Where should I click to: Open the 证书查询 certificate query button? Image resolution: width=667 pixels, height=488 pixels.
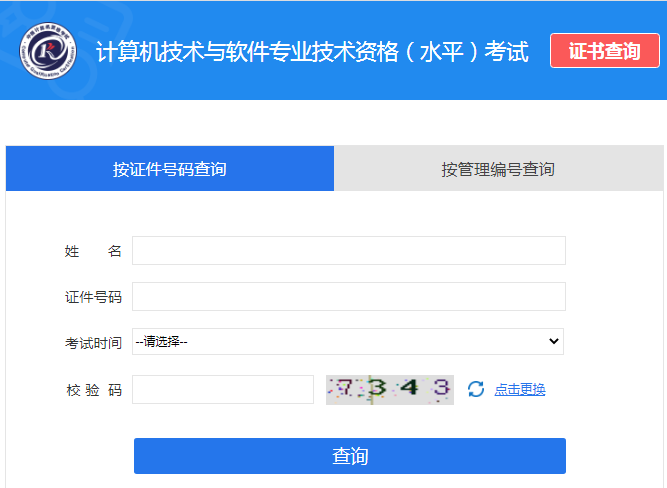pyautogui.click(x=604, y=51)
